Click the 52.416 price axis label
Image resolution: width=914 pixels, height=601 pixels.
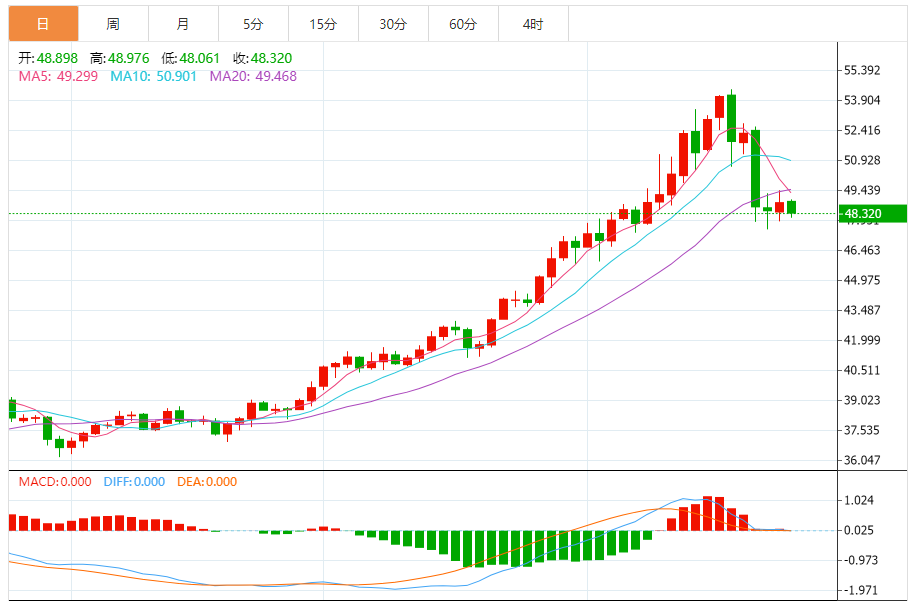(x=862, y=130)
